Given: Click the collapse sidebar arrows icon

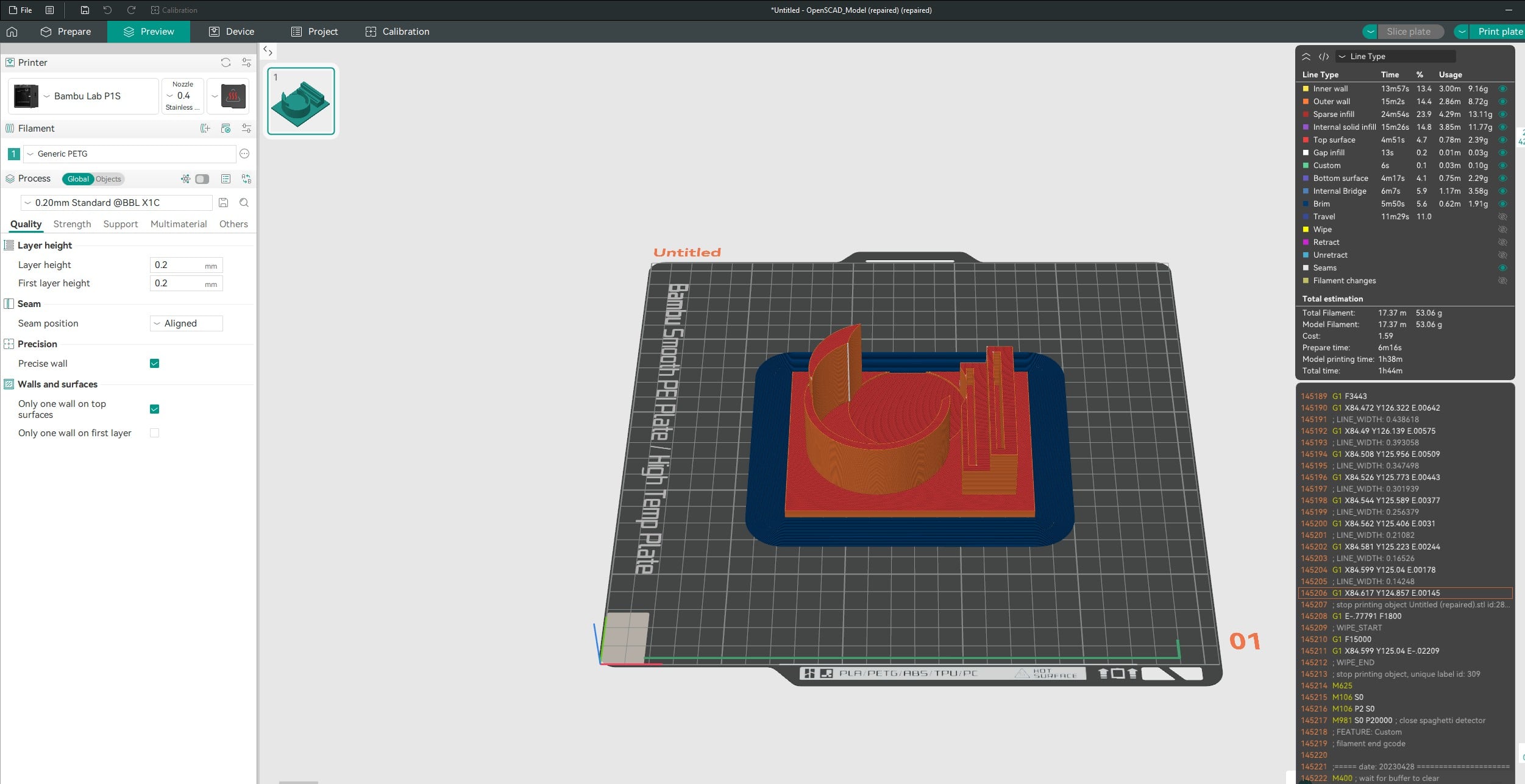Looking at the screenshot, I should click(268, 51).
